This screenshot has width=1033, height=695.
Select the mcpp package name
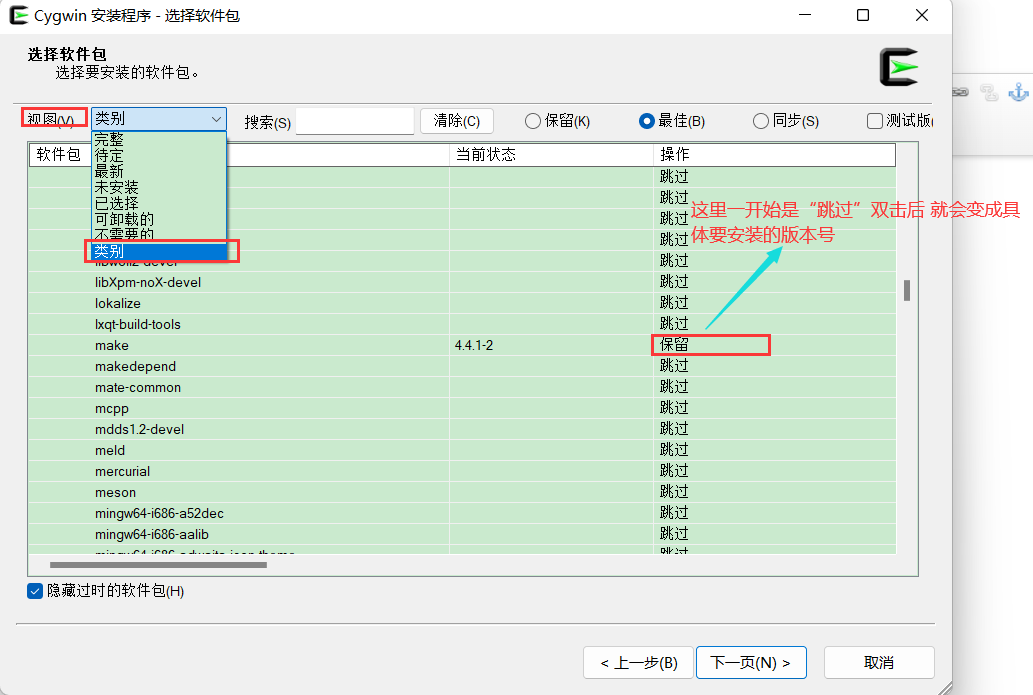pyautogui.click(x=112, y=409)
